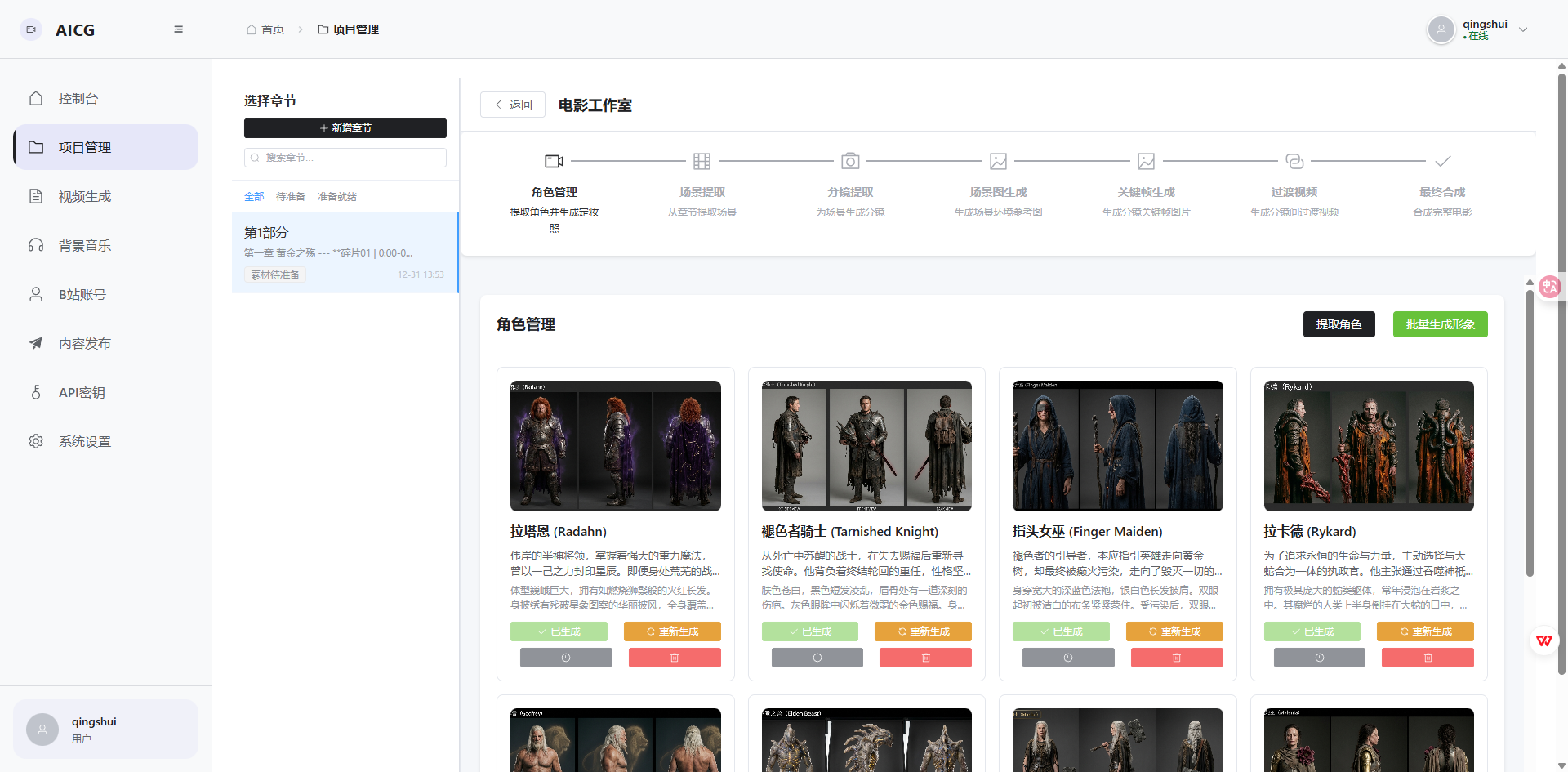The width and height of the screenshot is (1568, 772).
Task: Go to 背景音乐 sidebar entry
Action: click(x=105, y=245)
